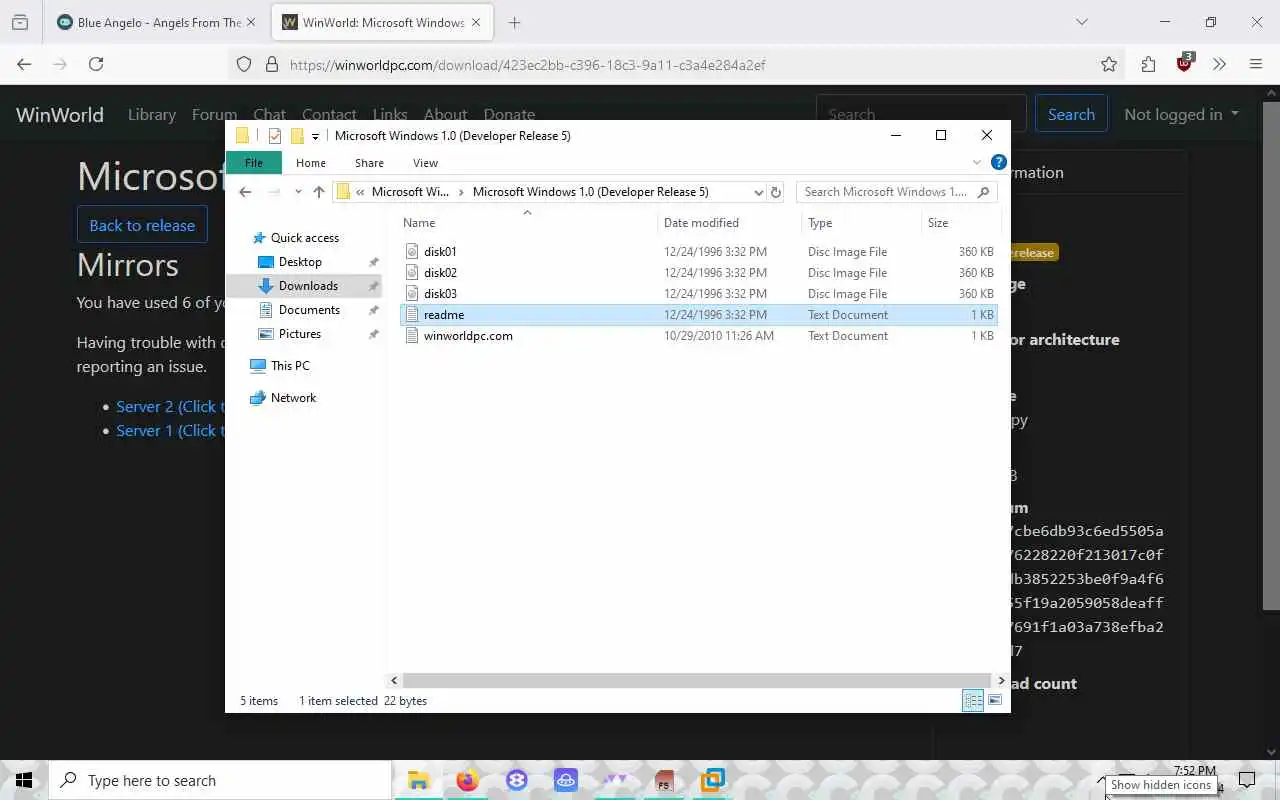Open a new Firefox tab
The height and width of the screenshot is (800, 1280).
click(x=514, y=22)
